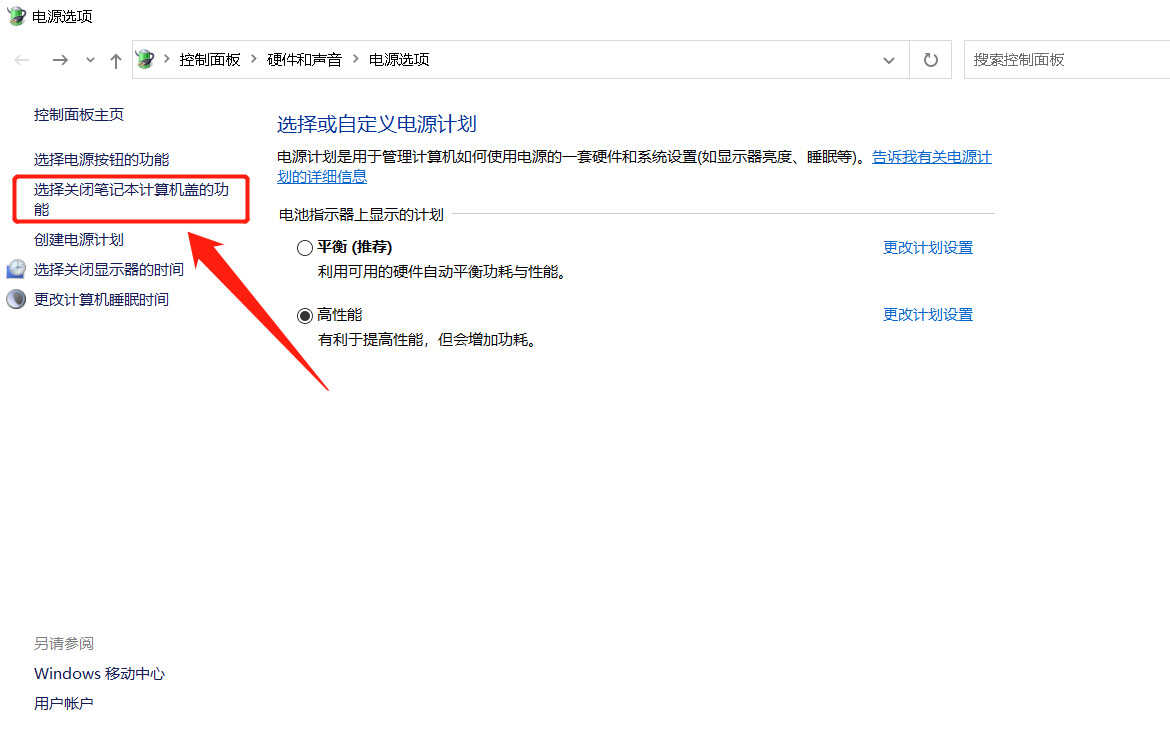Click the 利用可用的硬件自动平衡功耗与性能 description

pos(442,272)
